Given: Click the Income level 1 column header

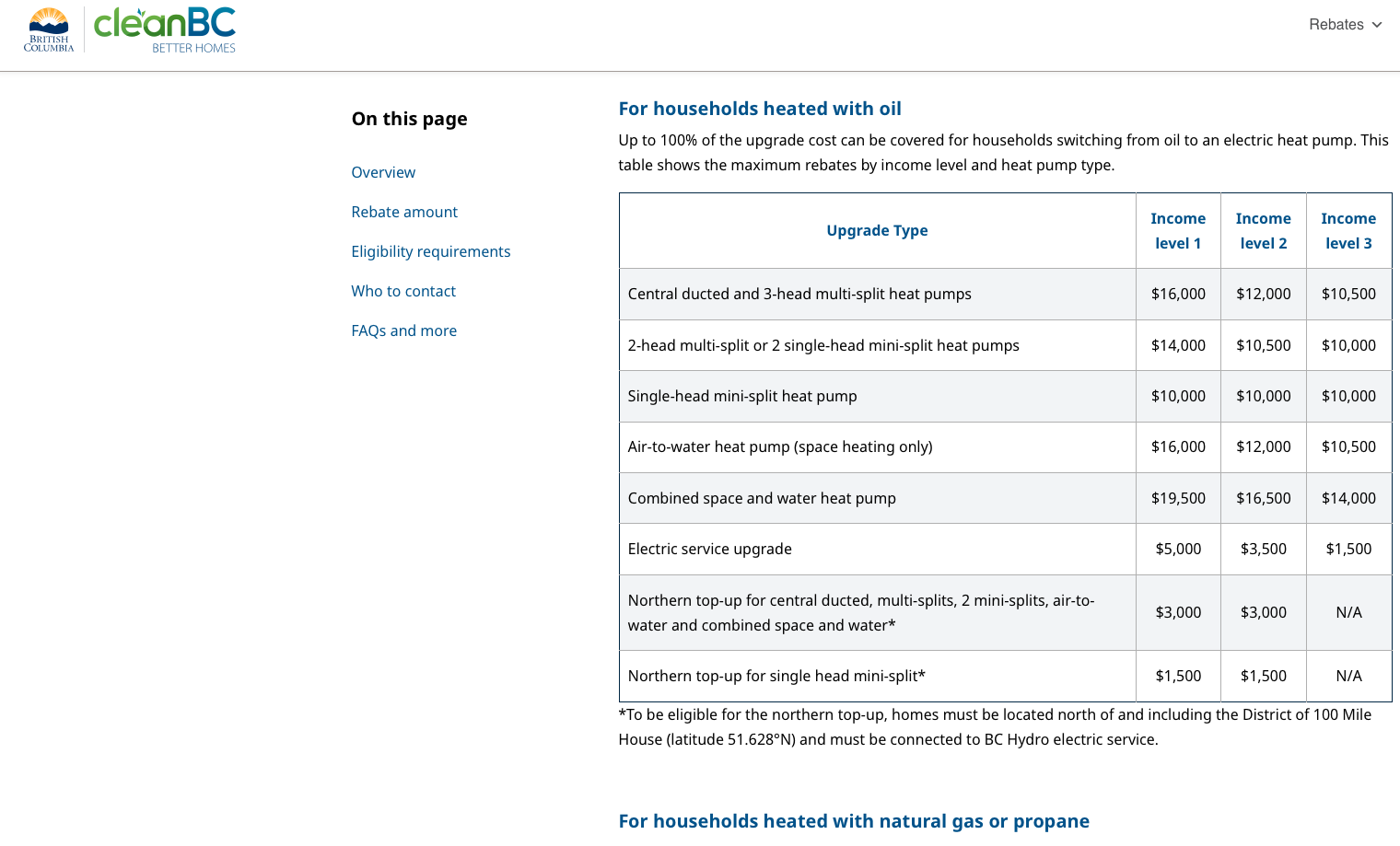Looking at the screenshot, I should [x=1178, y=230].
